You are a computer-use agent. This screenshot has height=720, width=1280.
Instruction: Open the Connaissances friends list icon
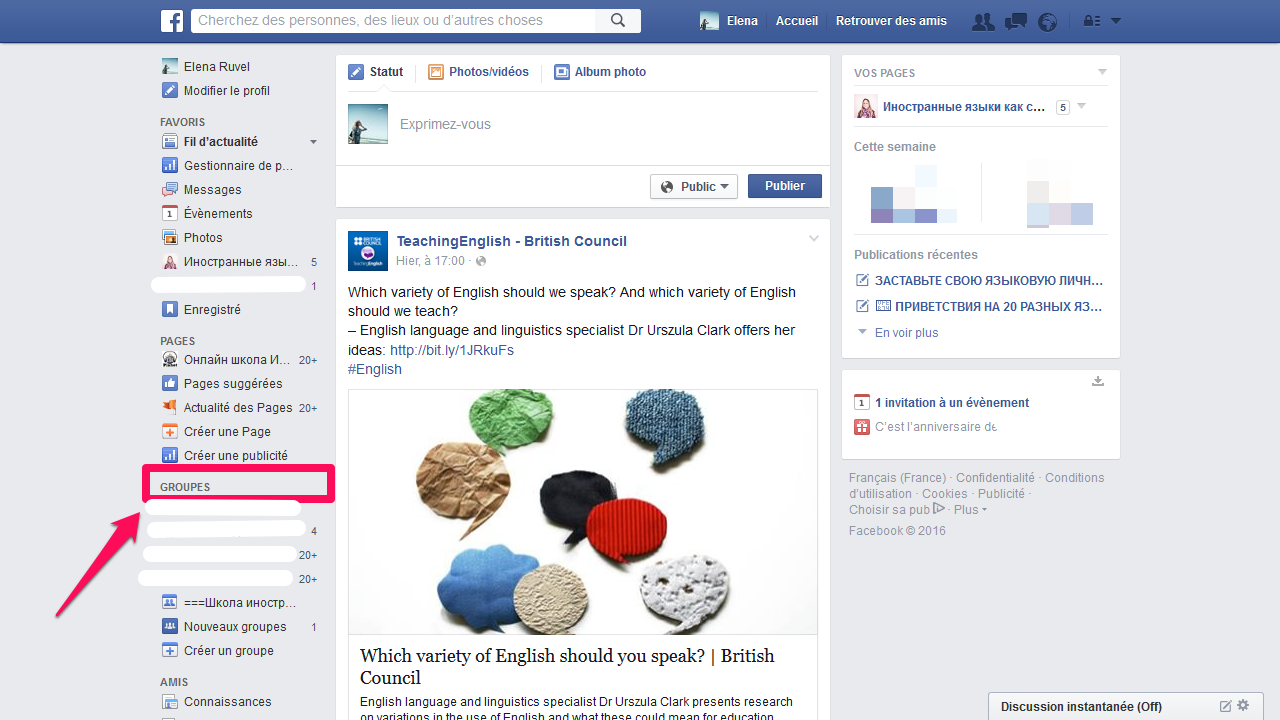click(x=170, y=702)
